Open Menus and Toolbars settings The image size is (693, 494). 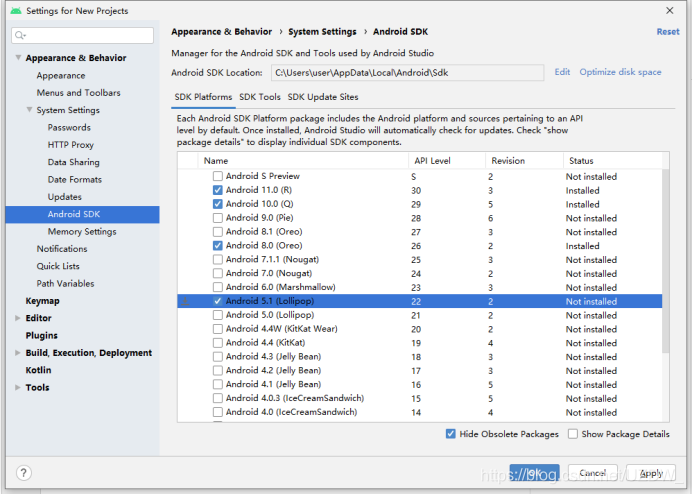79,93
